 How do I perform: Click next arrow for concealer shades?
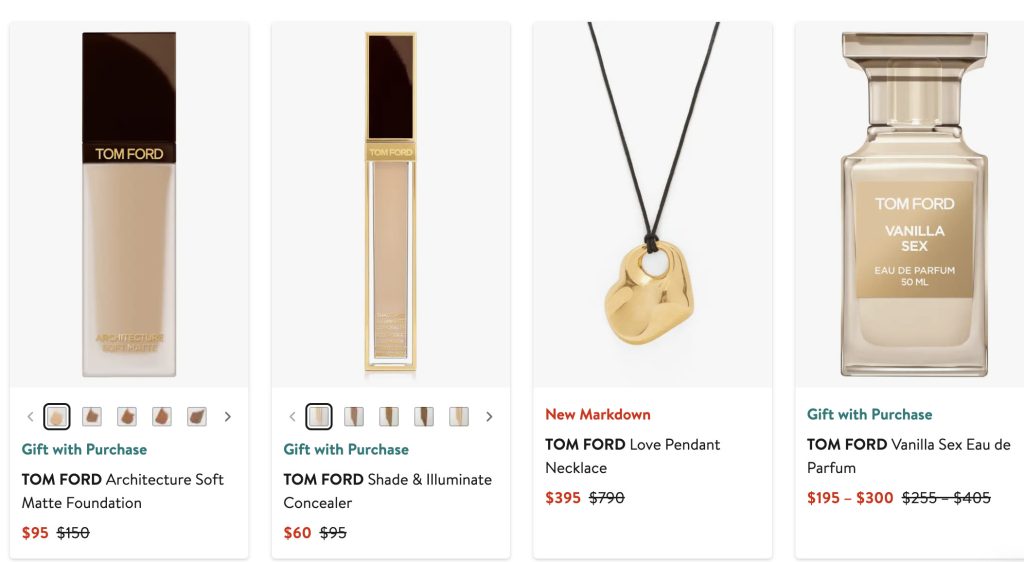(x=489, y=416)
